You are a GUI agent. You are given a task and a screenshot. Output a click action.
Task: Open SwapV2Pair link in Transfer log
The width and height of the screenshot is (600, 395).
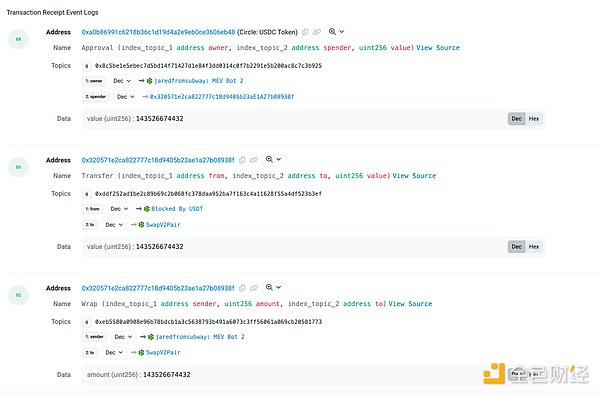tap(163, 225)
